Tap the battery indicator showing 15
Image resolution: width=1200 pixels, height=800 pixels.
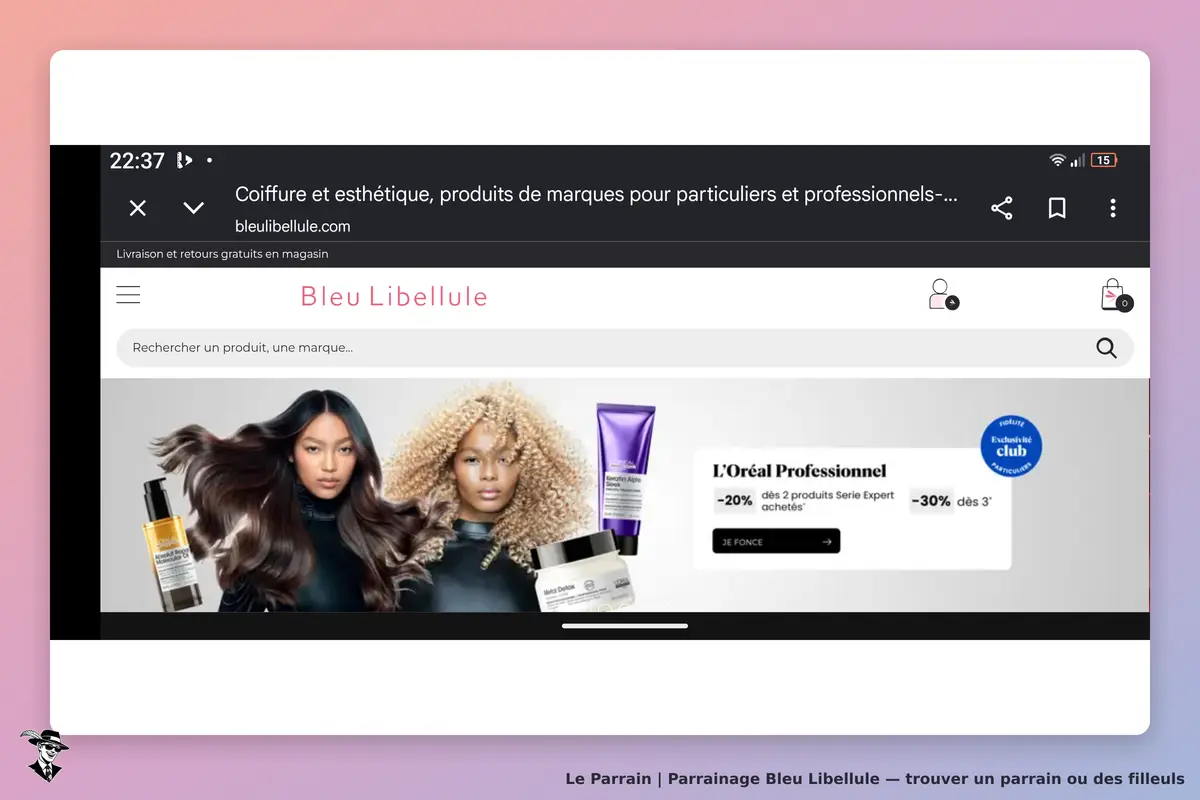point(1104,160)
